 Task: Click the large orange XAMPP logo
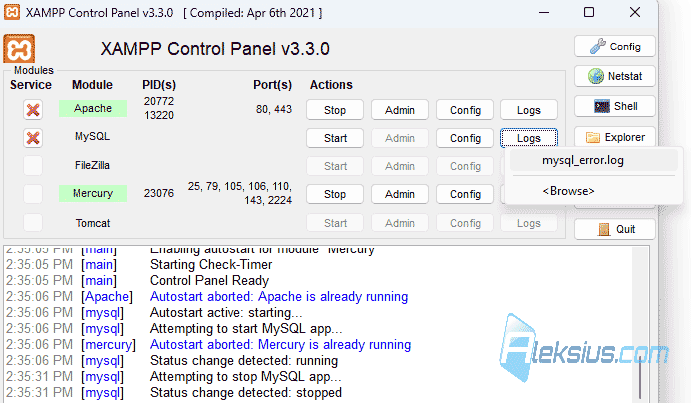(x=19, y=49)
